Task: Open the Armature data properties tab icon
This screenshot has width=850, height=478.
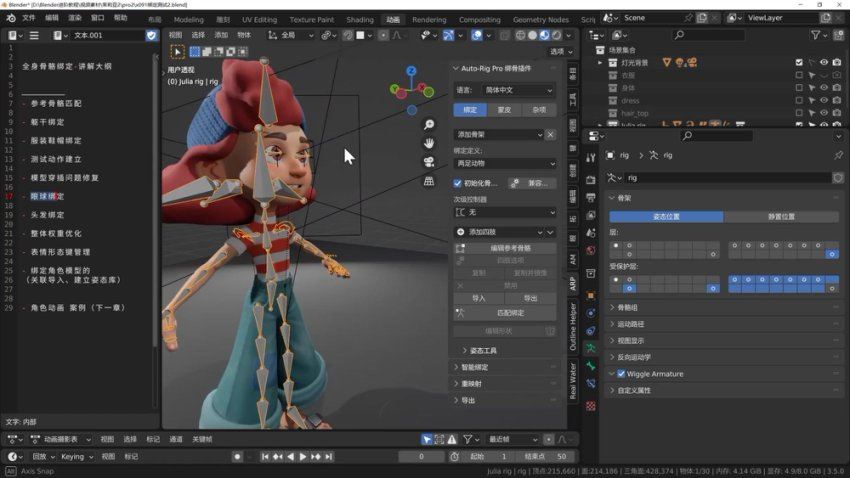Action: 591,348
